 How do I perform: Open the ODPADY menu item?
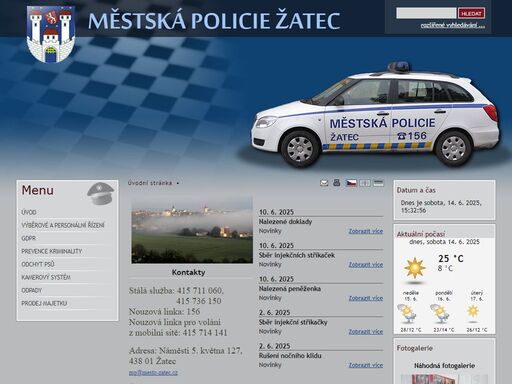(x=32, y=290)
